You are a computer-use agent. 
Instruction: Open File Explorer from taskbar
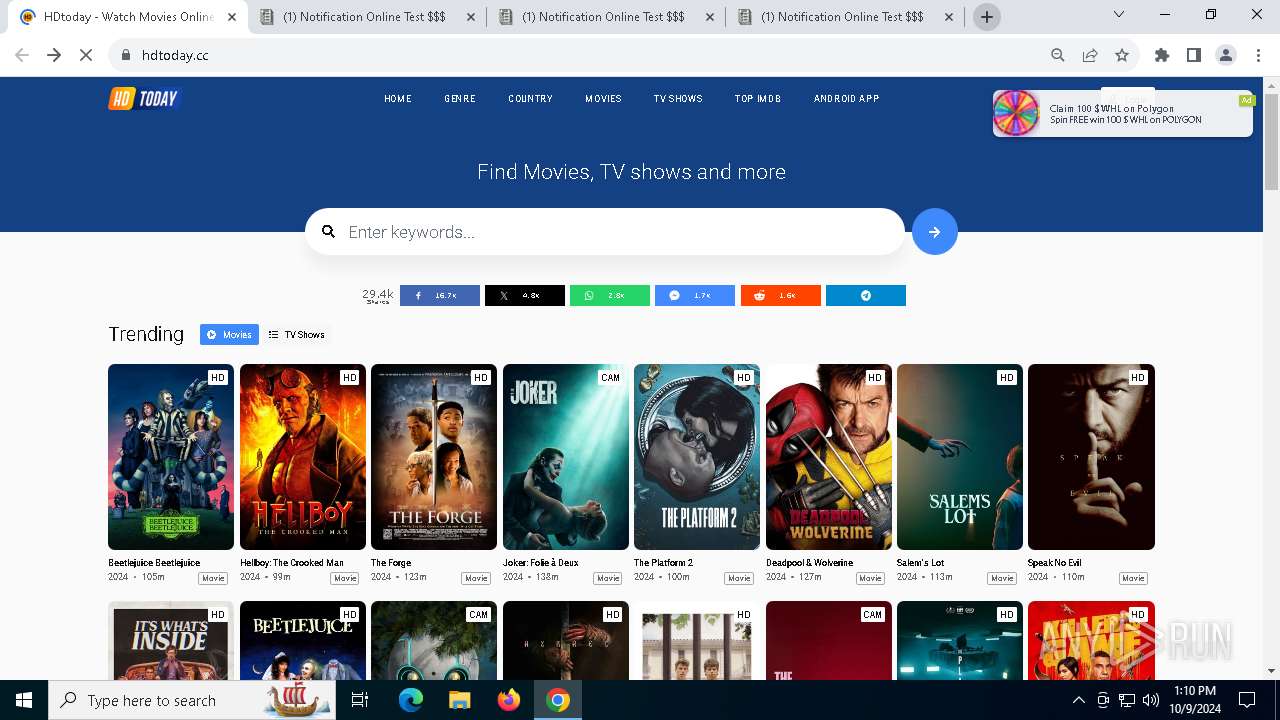coord(460,700)
